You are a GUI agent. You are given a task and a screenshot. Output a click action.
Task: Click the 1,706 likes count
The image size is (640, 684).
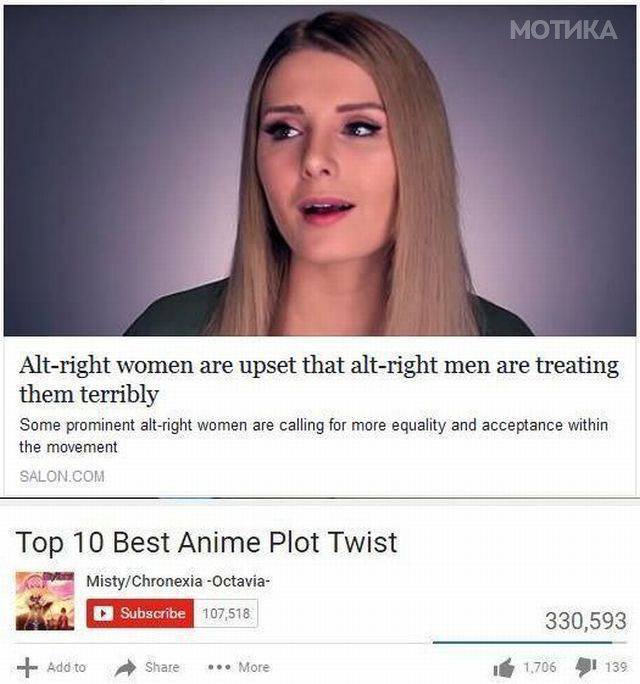tap(540, 667)
